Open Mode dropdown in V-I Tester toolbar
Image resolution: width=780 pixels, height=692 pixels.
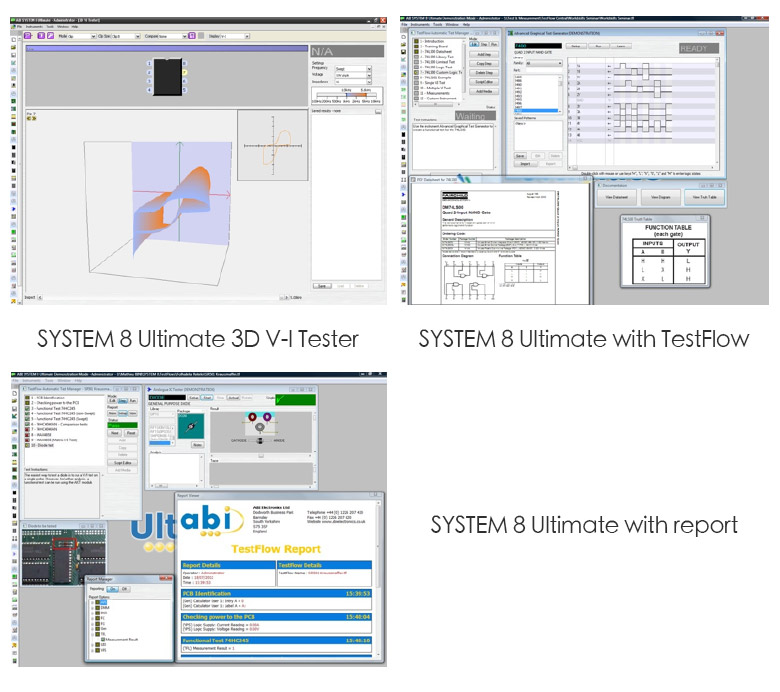(x=93, y=36)
